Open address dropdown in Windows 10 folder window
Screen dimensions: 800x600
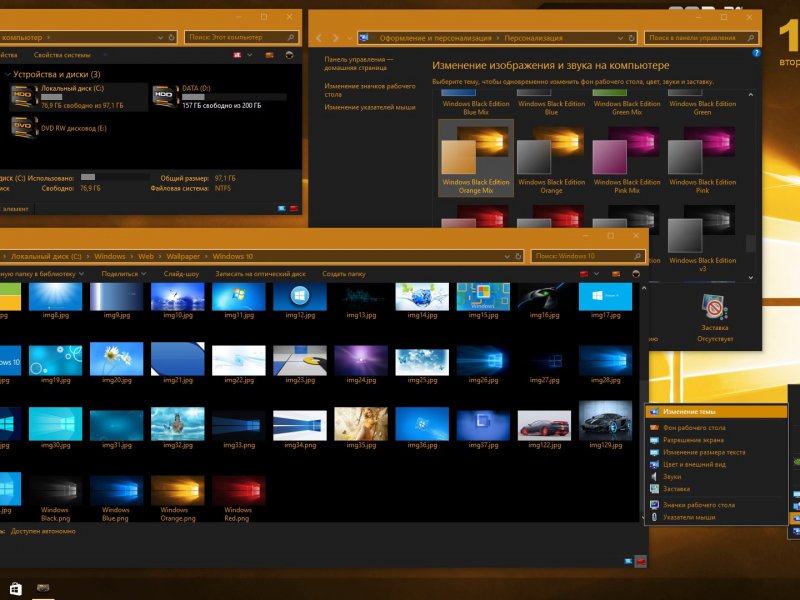(507, 256)
